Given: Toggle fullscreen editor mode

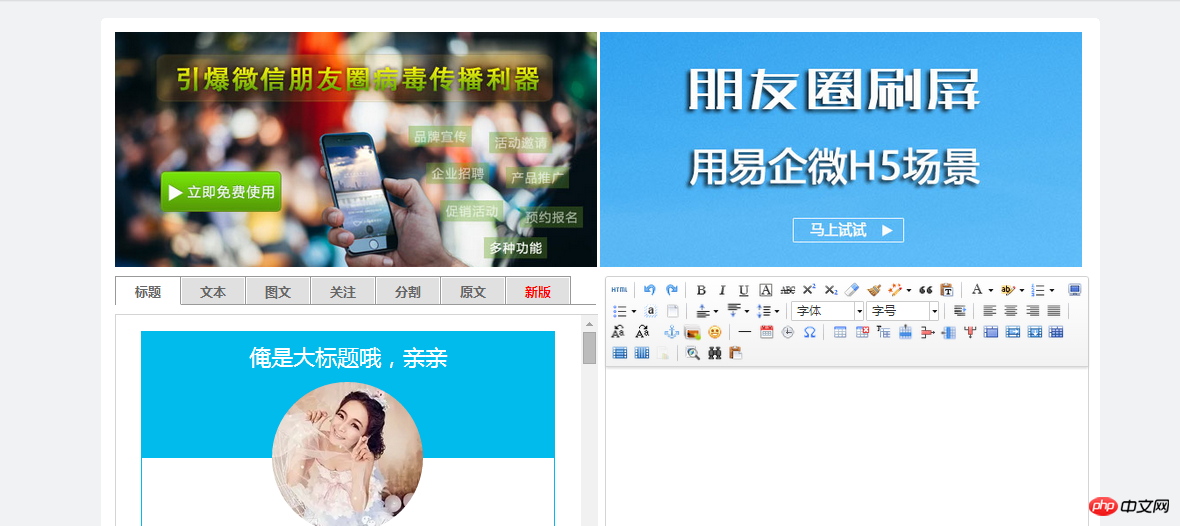Looking at the screenshot, I should (x=1074, y=290).
